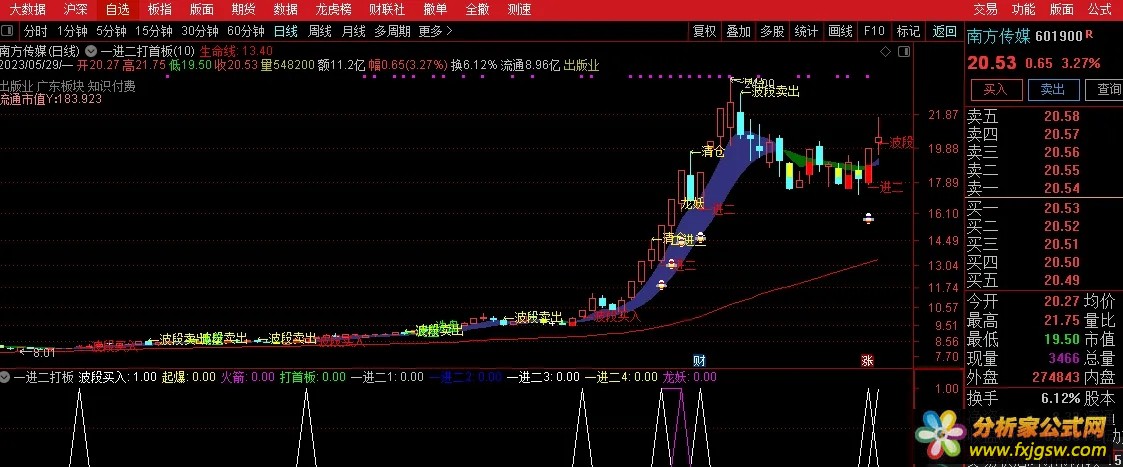Image resolution: width=1123 pixels, height=467 pixels.
Task: Click the 买五 price 20.49
Action: pos(1061,280)
